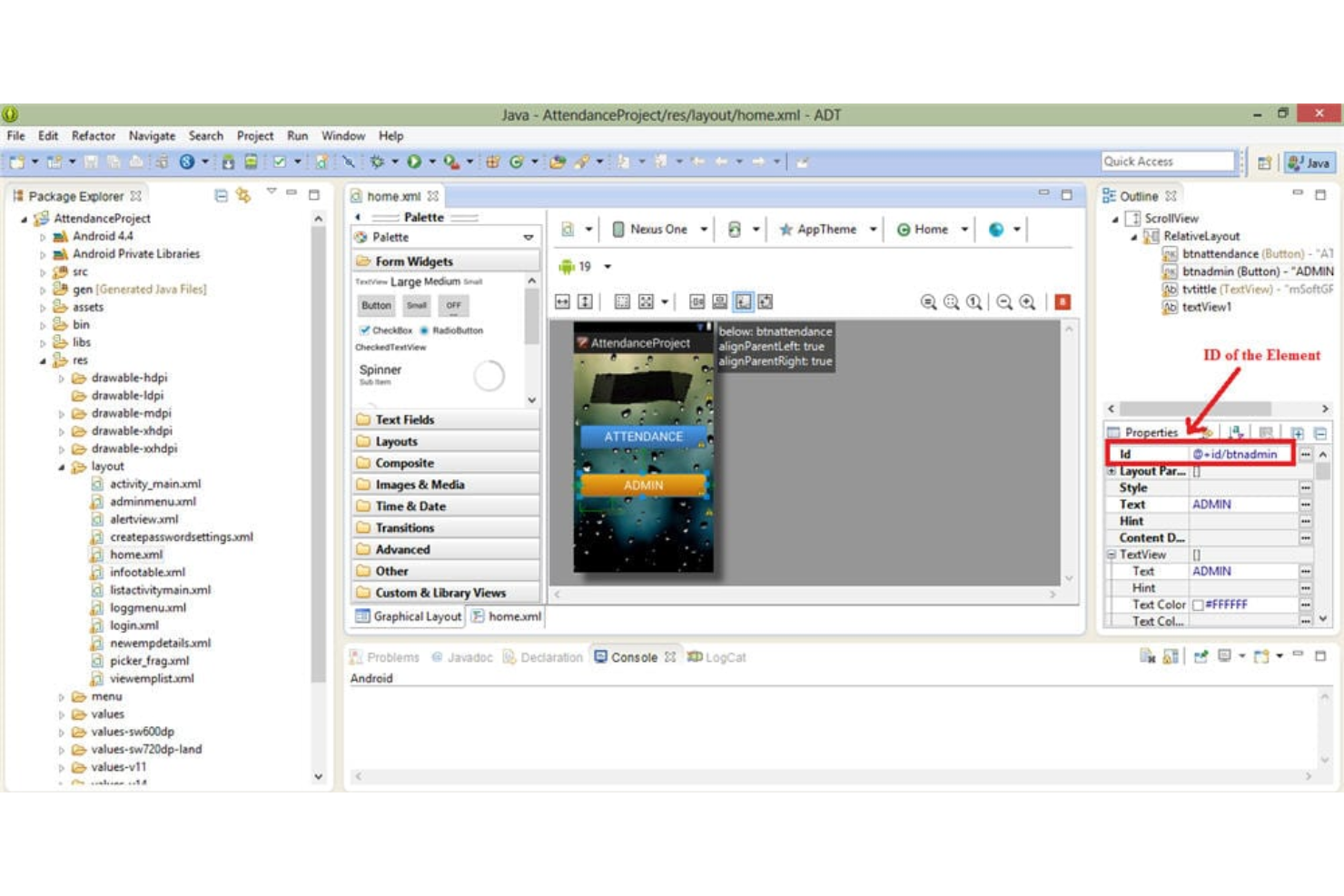
Task: Expand the values folder in Package Explorer
Action: 62,714
